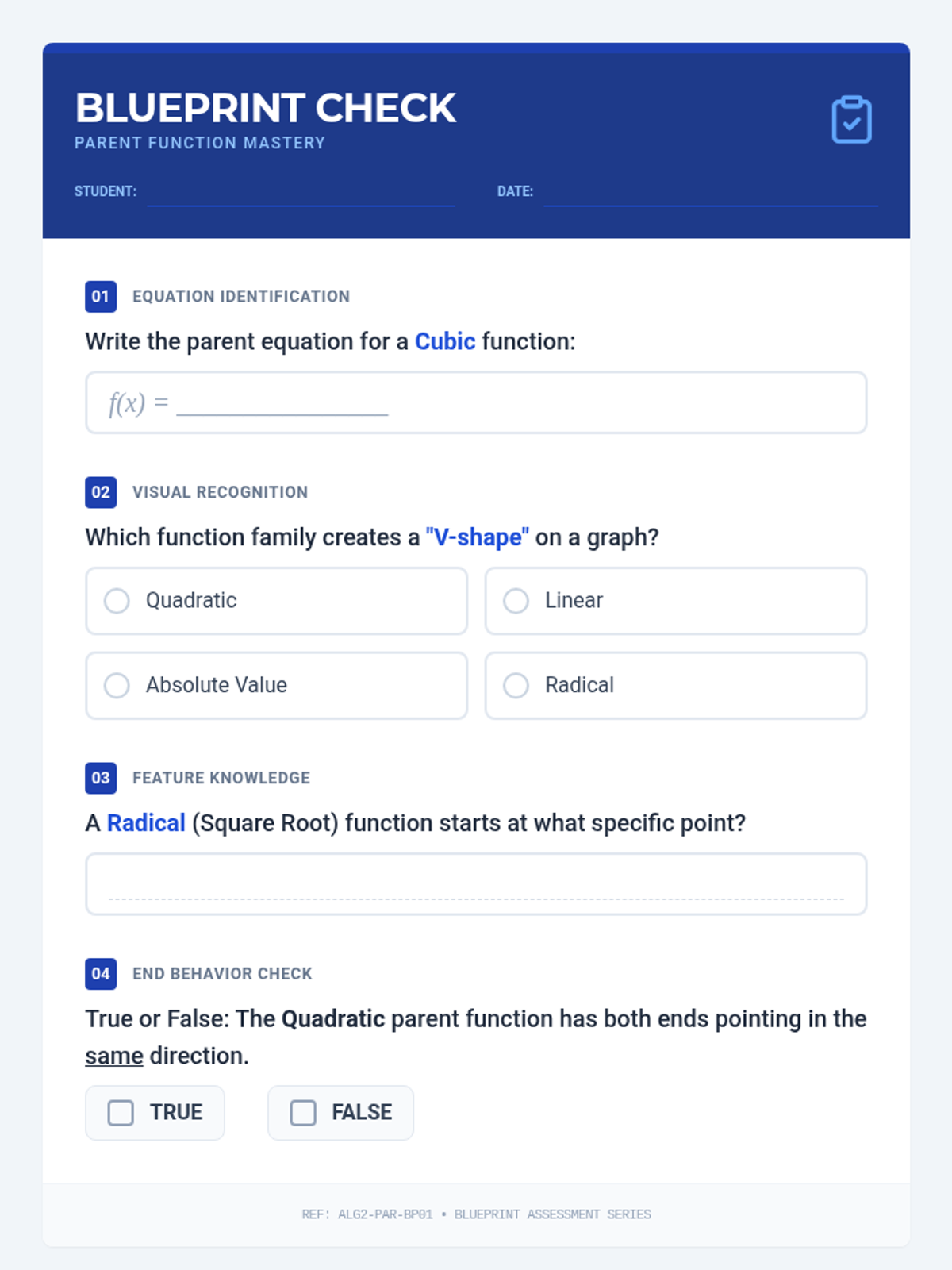This screenshot has height=1270, width=952.
Task: Check the TRUE checkbox
Action: pyautogui.click(x=121, y=1113)
